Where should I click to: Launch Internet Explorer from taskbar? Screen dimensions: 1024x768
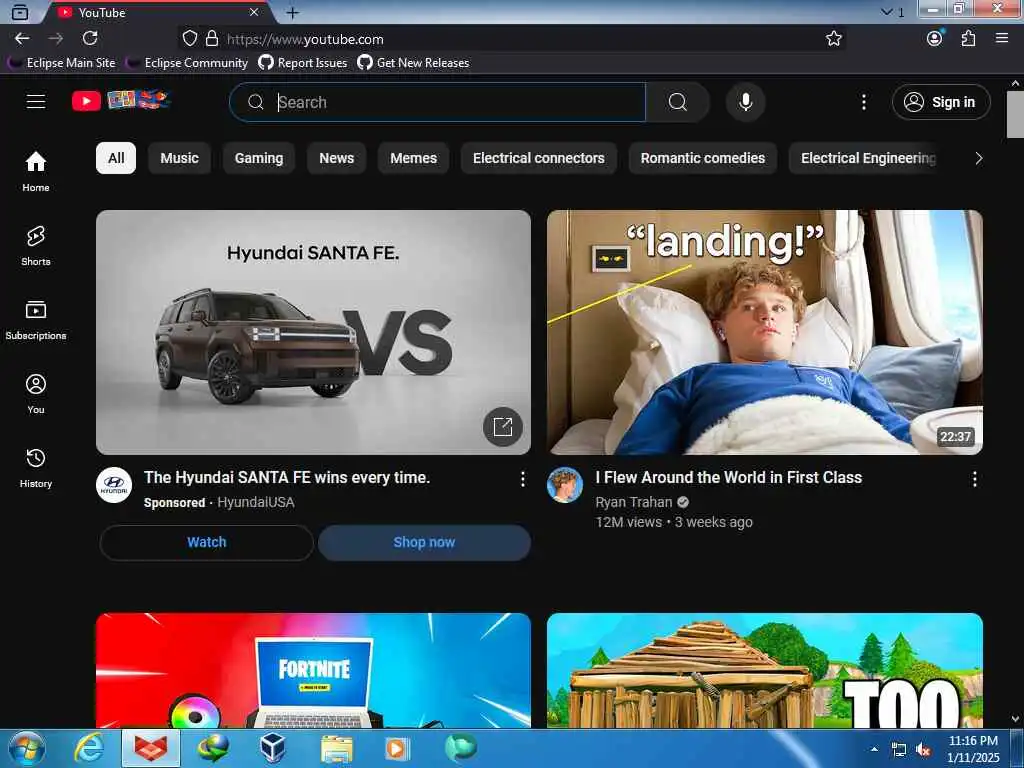click(89, 748)
